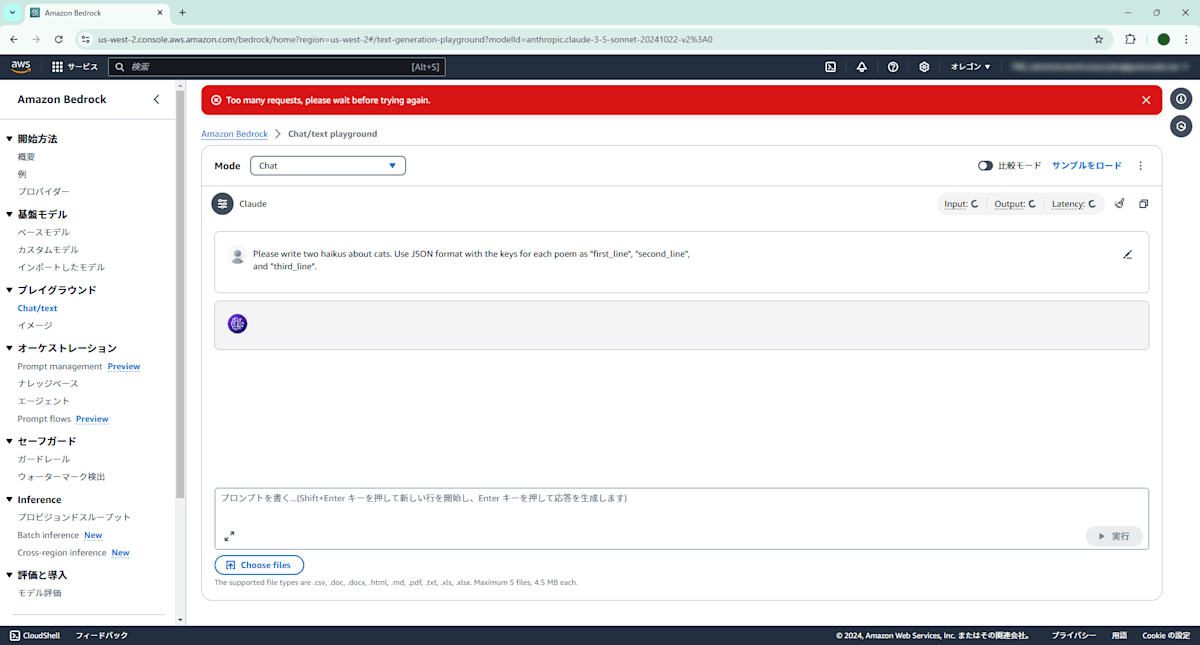Open ナレッジベース in the sidebar
1200x645 pixels.
coord(47,384)
